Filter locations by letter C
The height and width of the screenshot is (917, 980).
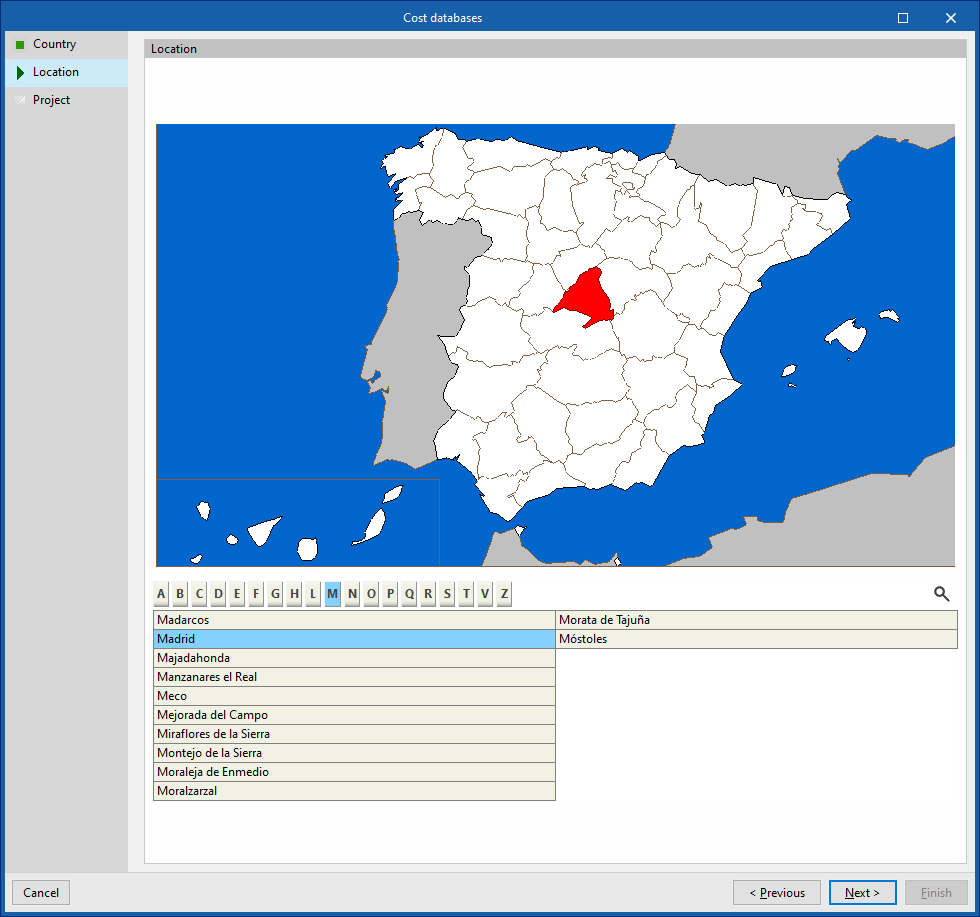click(199, 593)
